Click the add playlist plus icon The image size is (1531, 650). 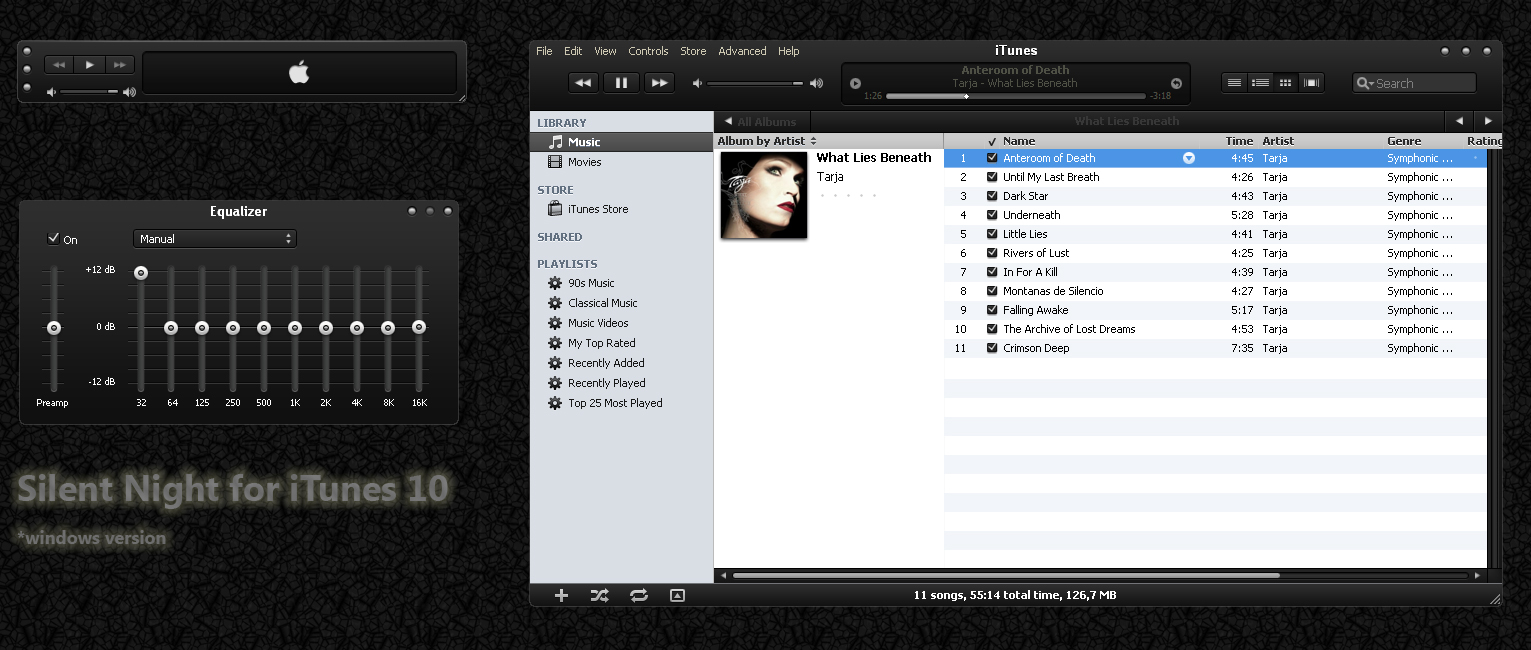561,595
